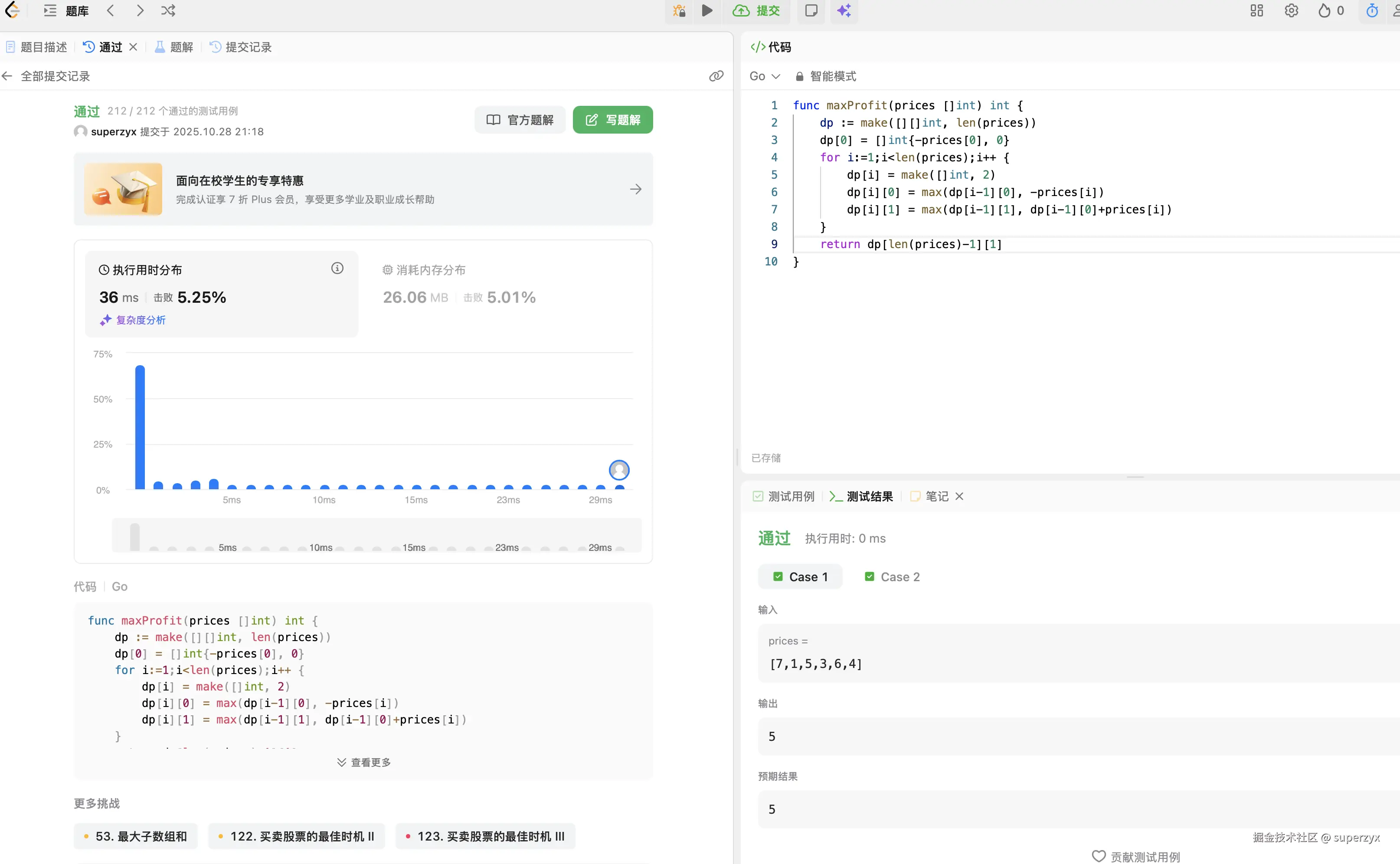Click the run code play icon
Screen dimensions: 1400x864
point(707,11)
